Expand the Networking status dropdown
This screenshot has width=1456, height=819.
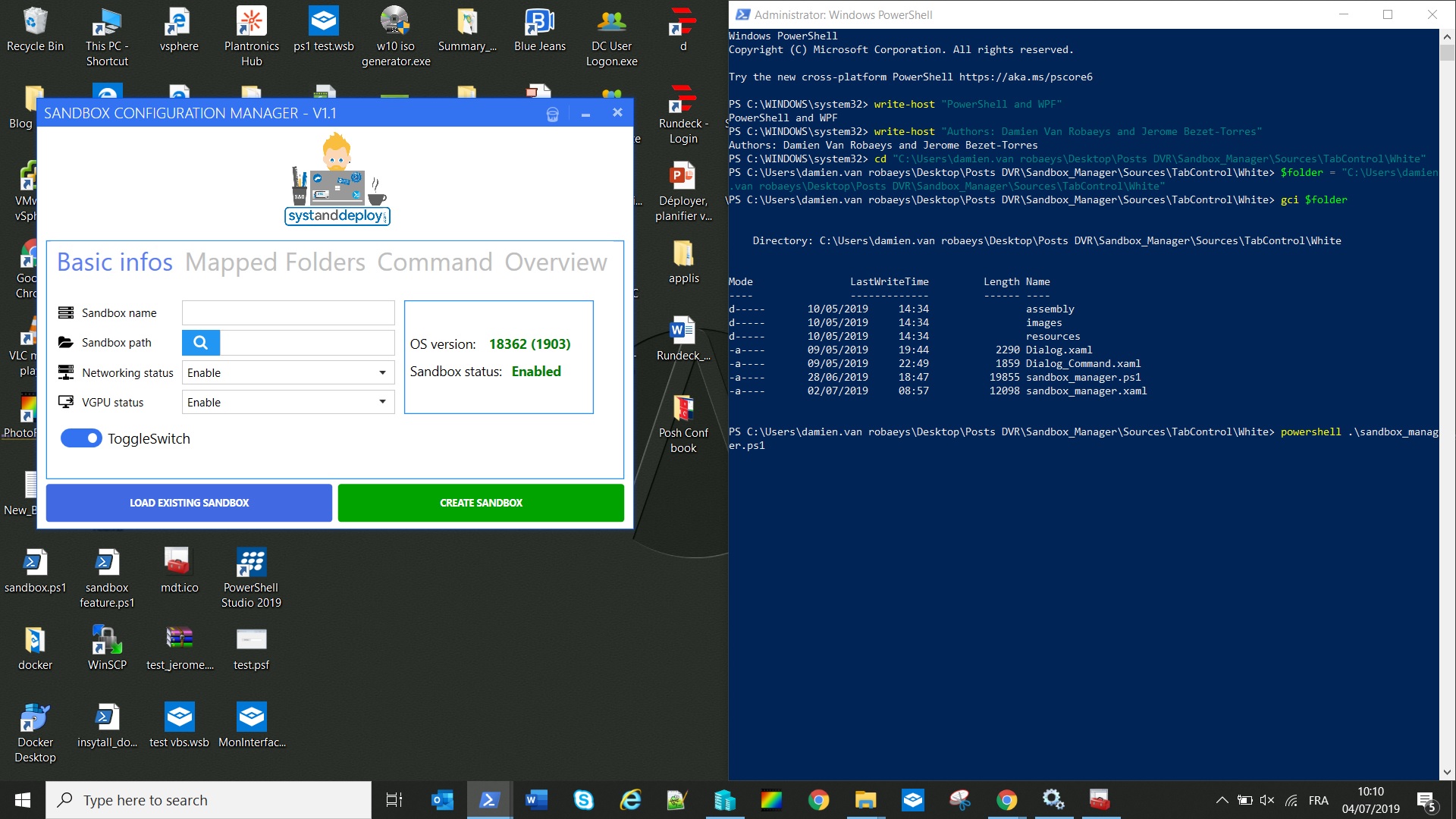point(382,373)
